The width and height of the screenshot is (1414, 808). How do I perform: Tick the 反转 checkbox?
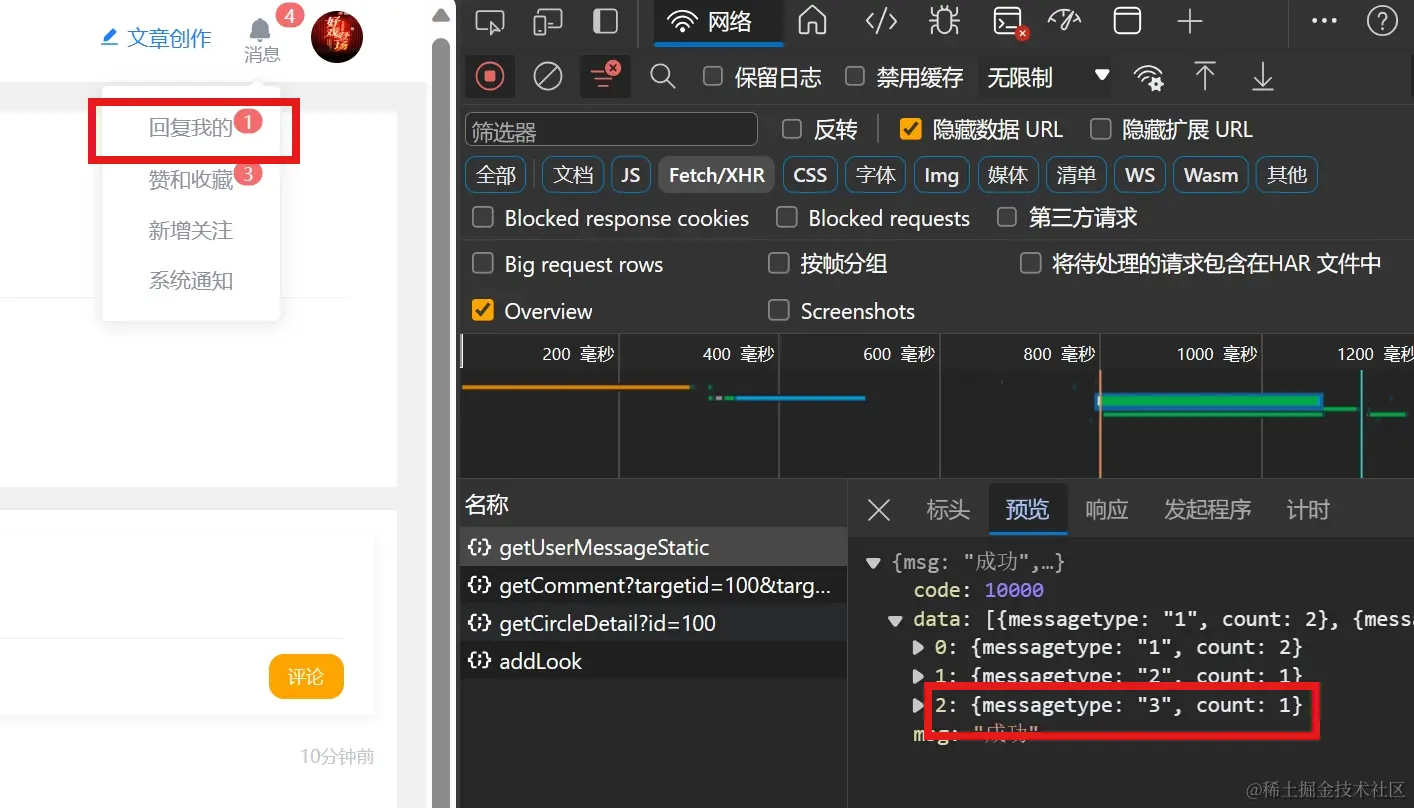[x=792, y=129]
